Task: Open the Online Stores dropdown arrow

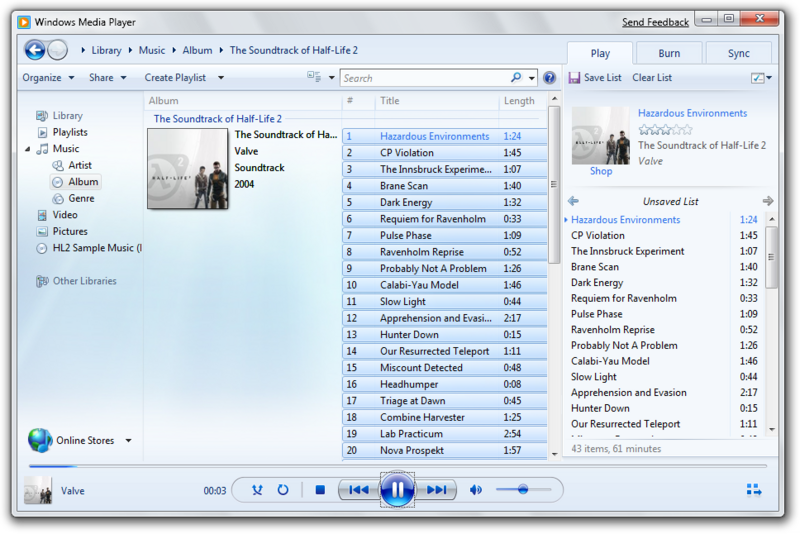Action: pyautogui.click(x=129, y=440)
